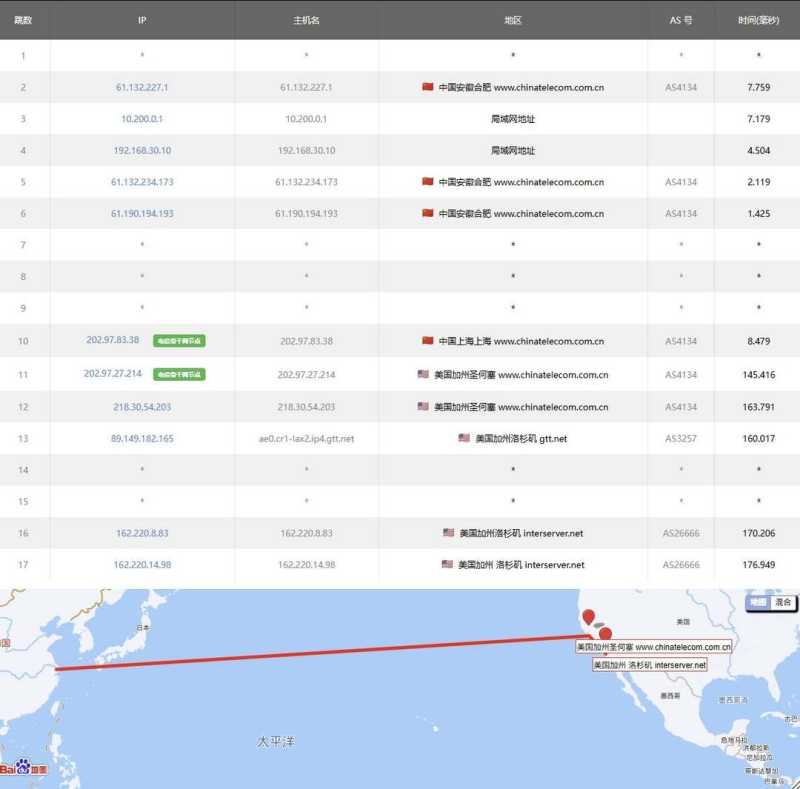This screenshot has height=789, width=800.
Task: Click the AS26666 label on the interserver row
Action: [681, 533]
